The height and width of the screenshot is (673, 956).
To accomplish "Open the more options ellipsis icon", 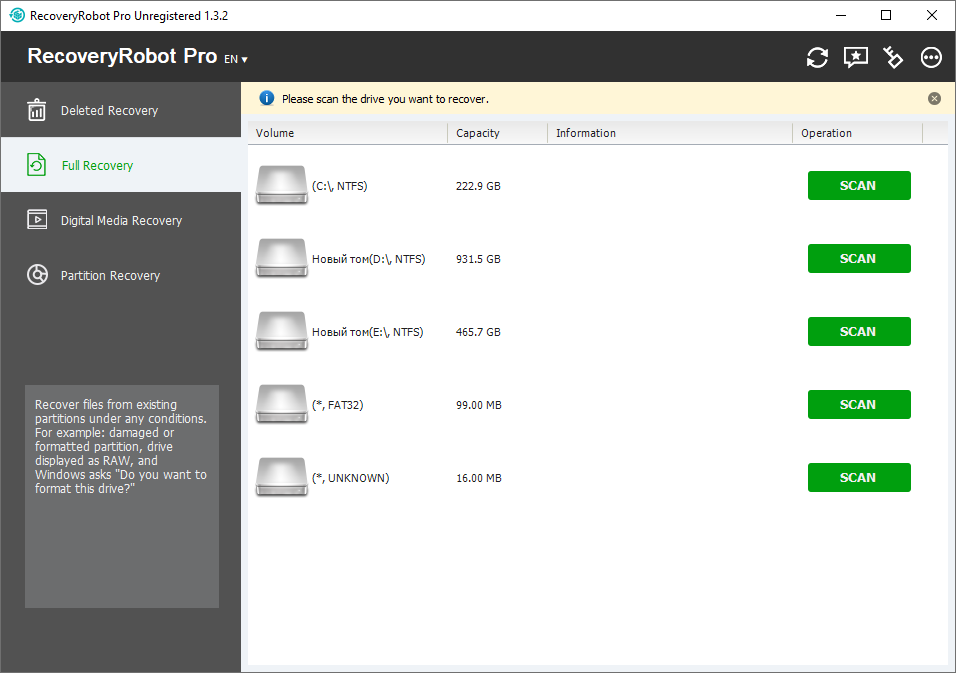I will point(931,57).
